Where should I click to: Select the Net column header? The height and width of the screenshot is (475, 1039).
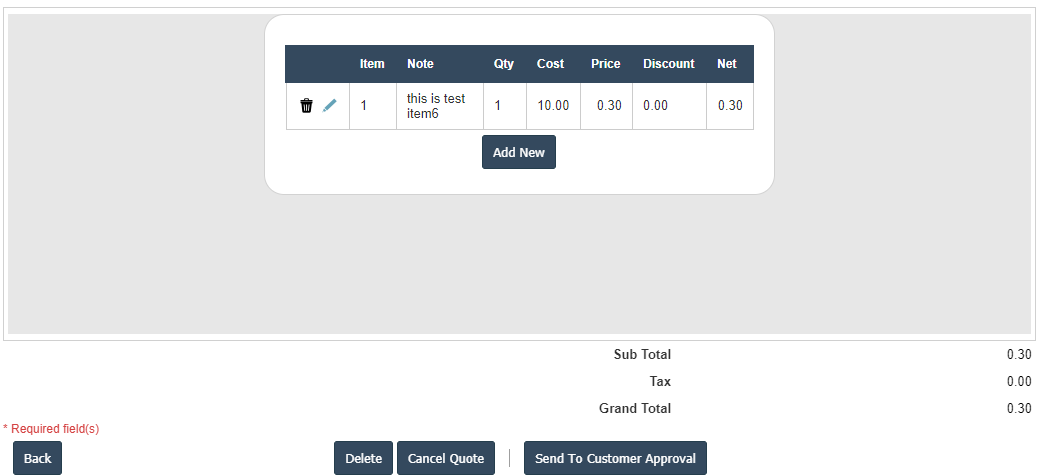[x=727, y=64]
